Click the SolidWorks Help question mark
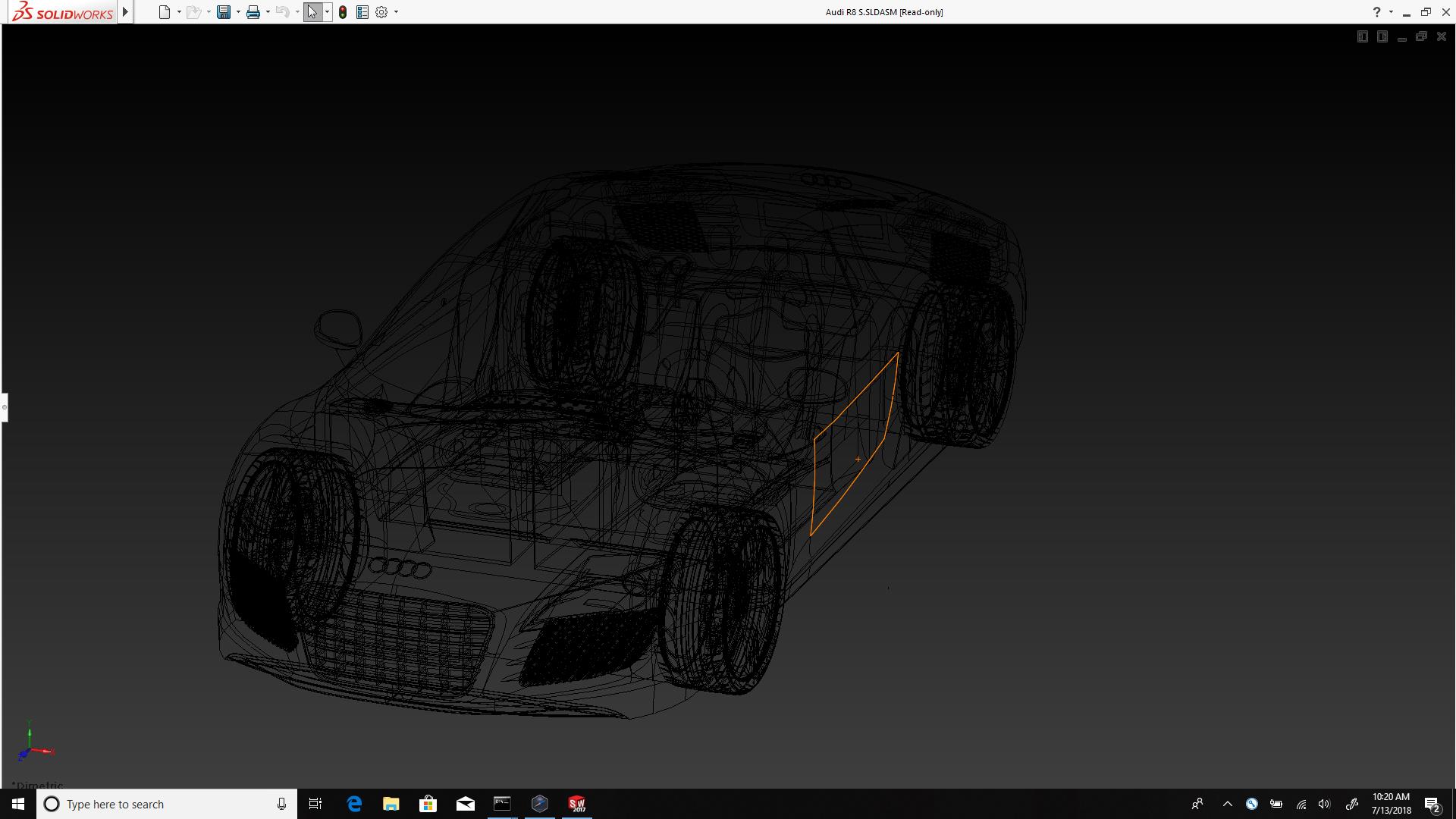This screenshot has width=1456, height=819. 1376,12
